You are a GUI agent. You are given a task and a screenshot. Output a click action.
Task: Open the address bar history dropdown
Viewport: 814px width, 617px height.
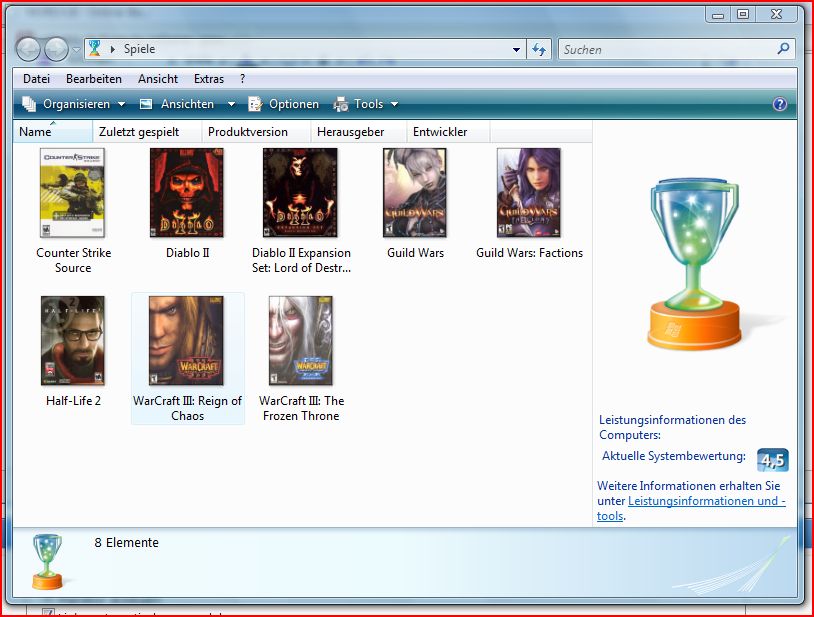[516, 50]
